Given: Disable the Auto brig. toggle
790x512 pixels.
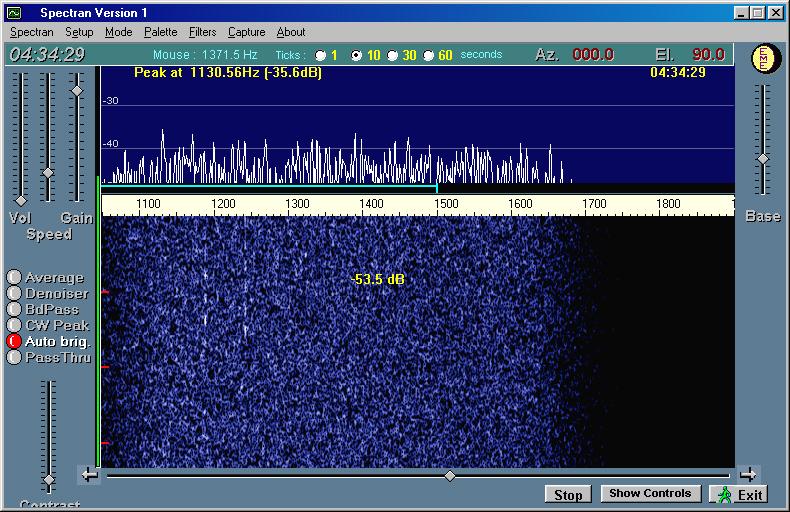Looking at the screenshot, I should coord(14,342).
